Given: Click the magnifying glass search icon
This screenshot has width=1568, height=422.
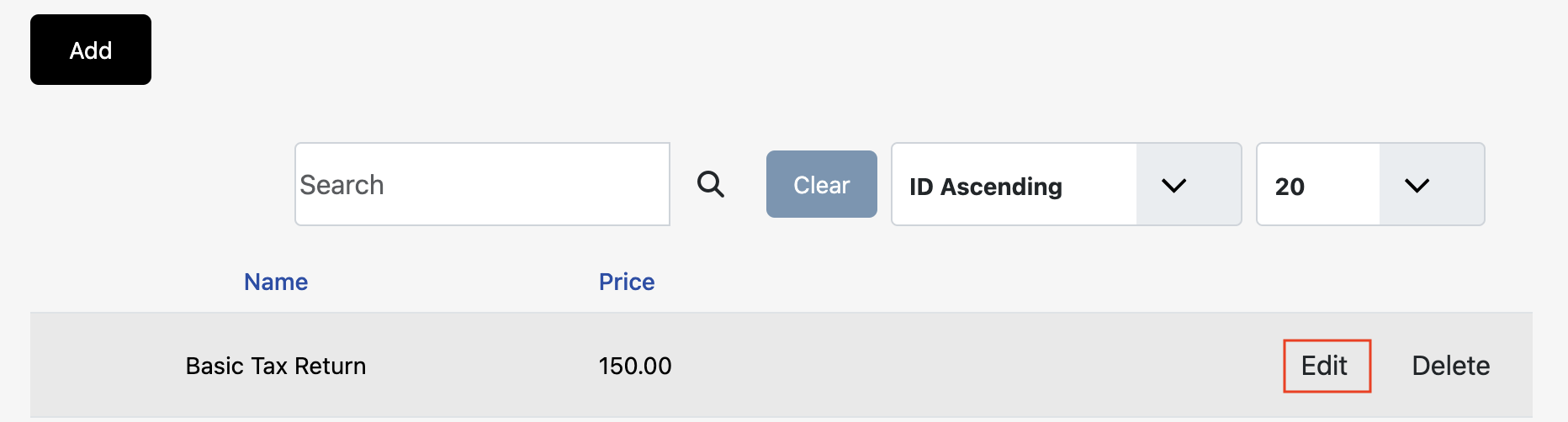Looking at the screenshot, I should click(711, 184).
